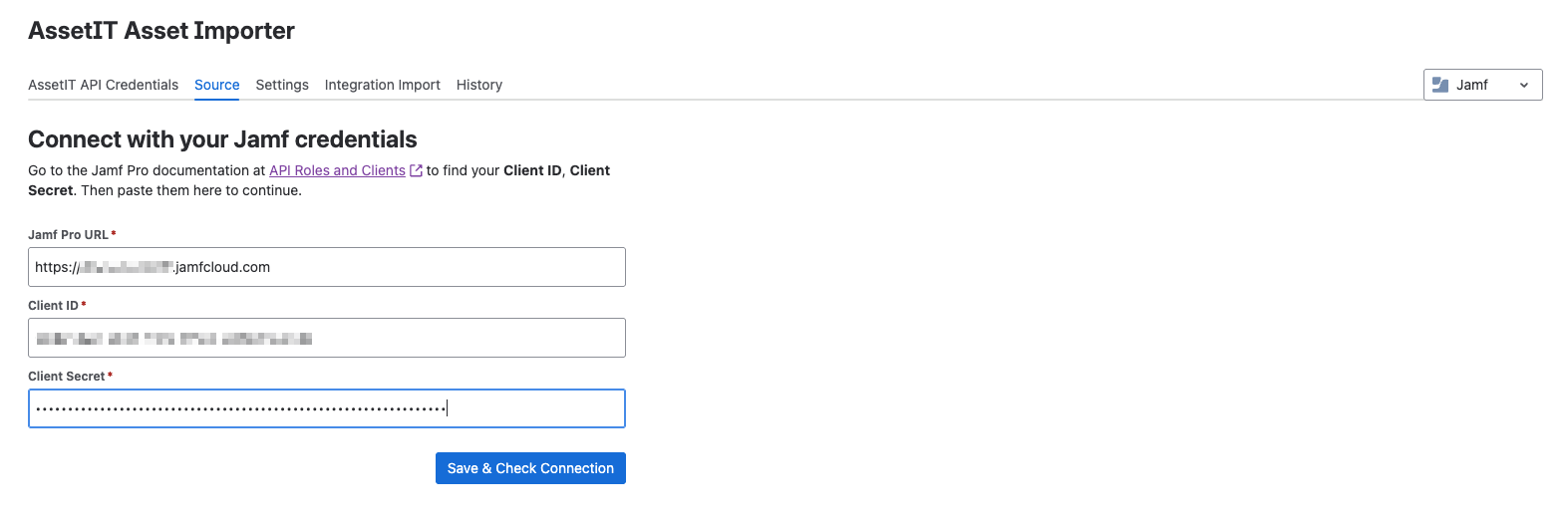
Task: Click the Jamf Pro documentation instruction text
Action: click(148, 170)
